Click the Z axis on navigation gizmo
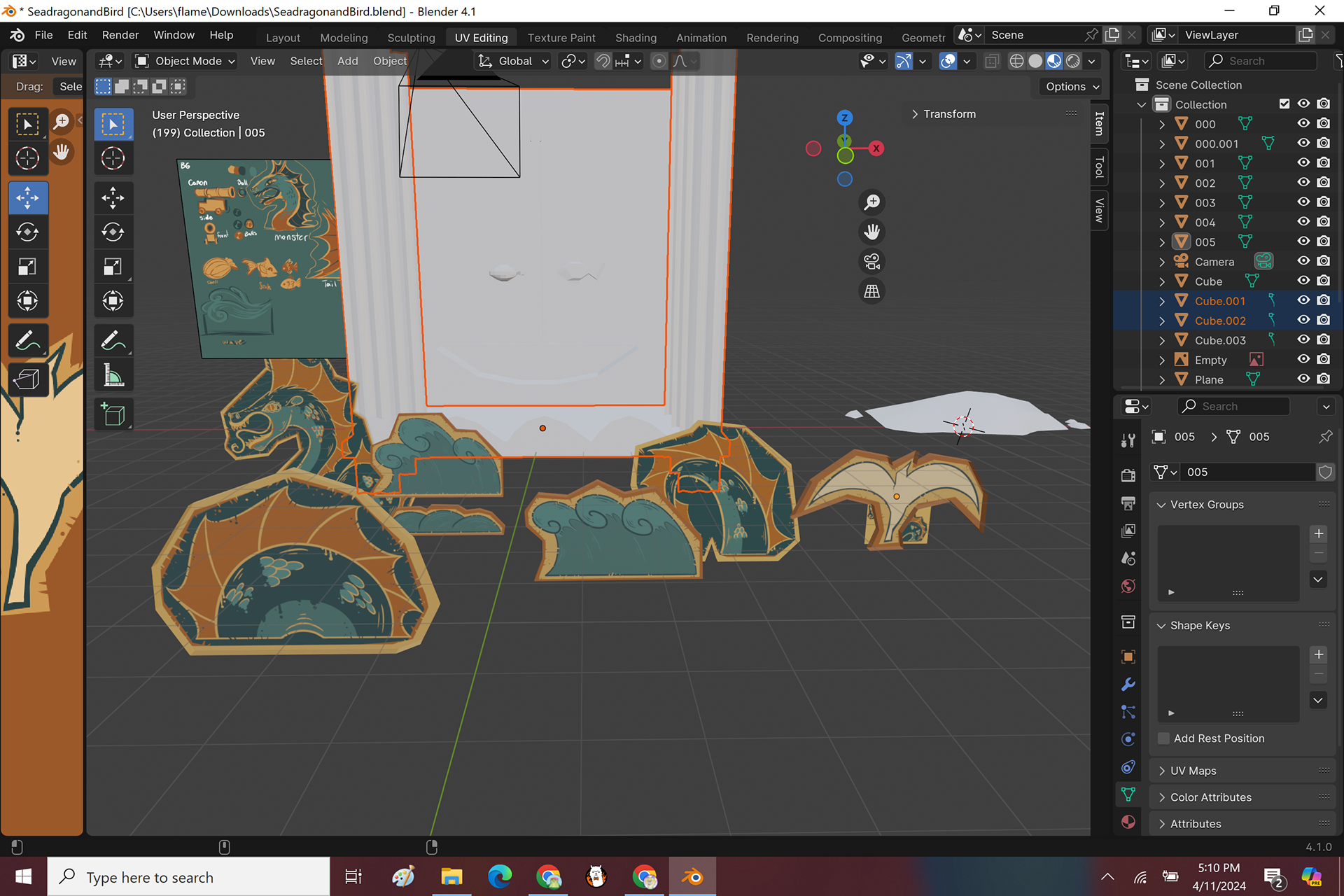Viewport: 1344px width, 896px height. coord(845,118)
